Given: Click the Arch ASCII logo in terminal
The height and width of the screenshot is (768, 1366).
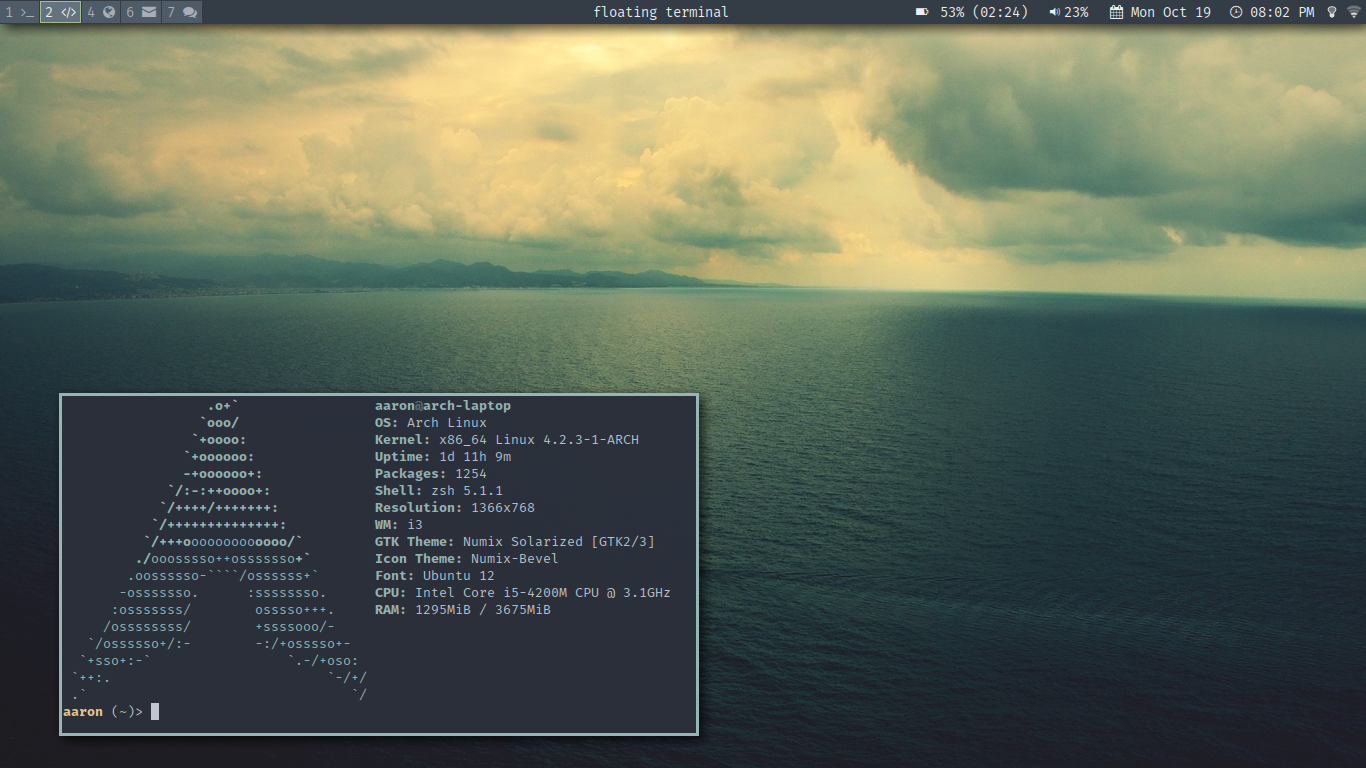Looking at the screenshot, I should [219, 550].
